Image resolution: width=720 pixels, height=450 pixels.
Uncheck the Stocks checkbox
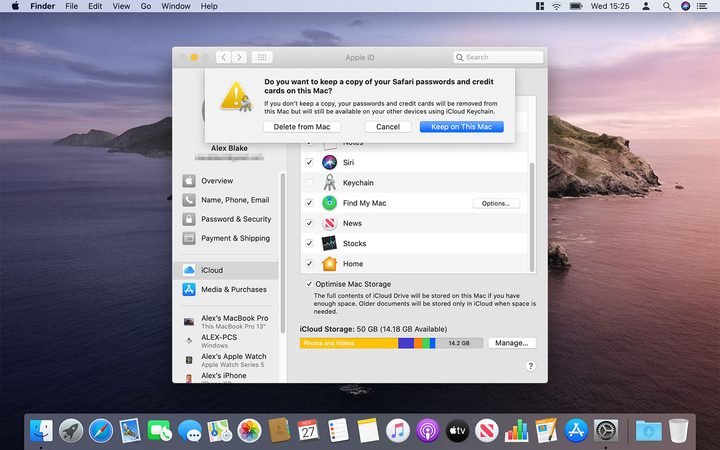click(x=309, y=243)
